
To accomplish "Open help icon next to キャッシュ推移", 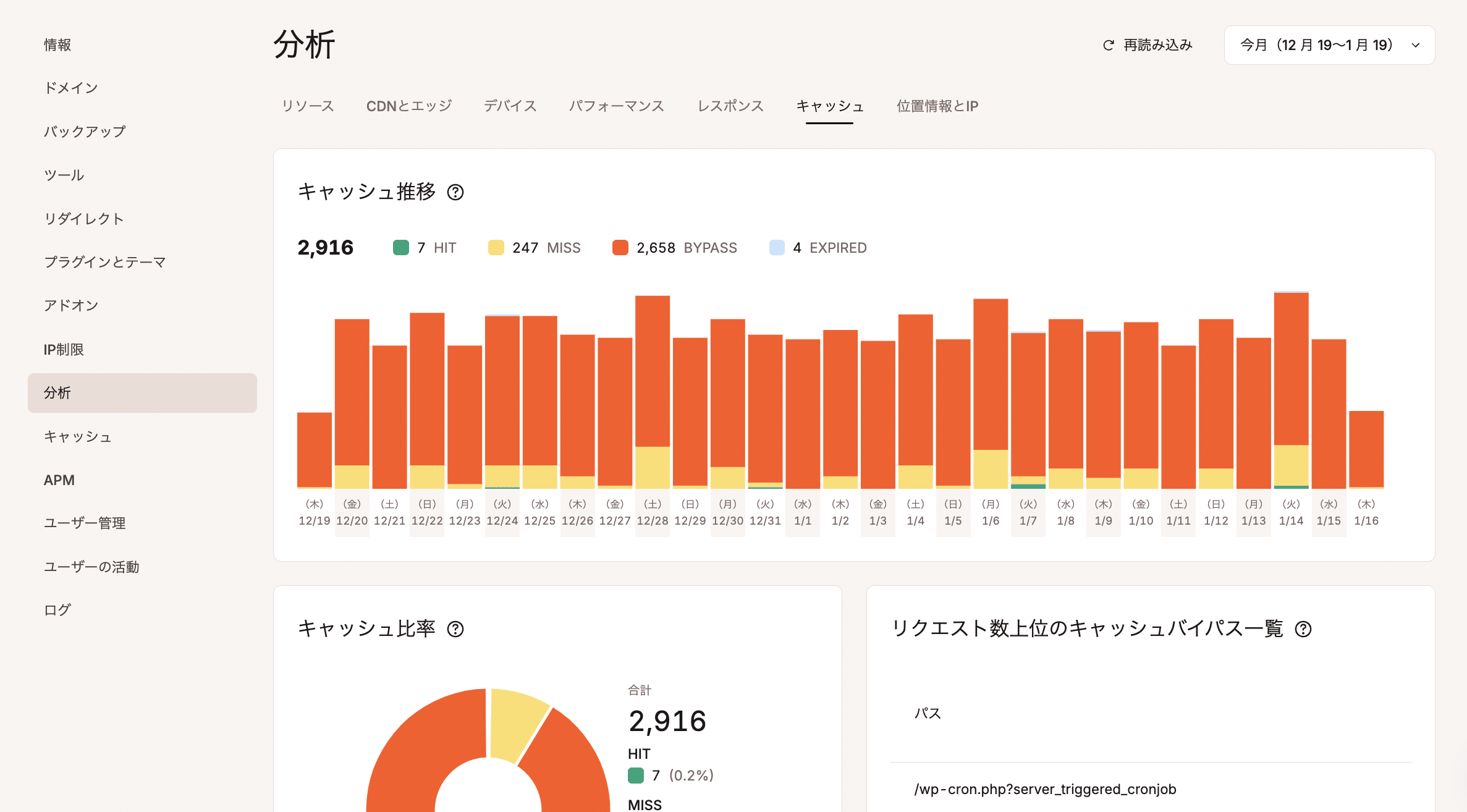I will [455, 192].
